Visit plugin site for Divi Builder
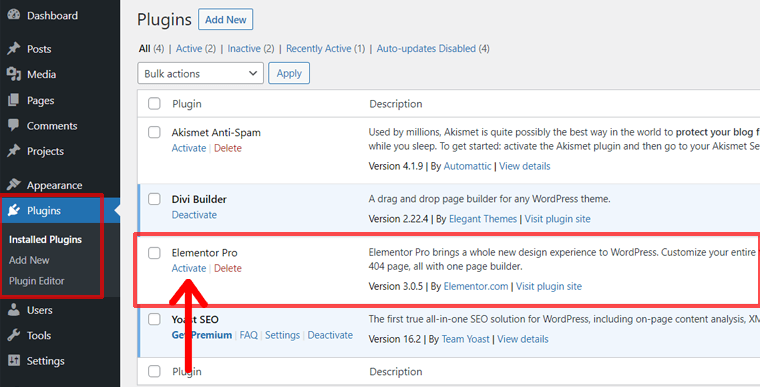The width and height of the screenshot is (760, 387). coord(557,219)
